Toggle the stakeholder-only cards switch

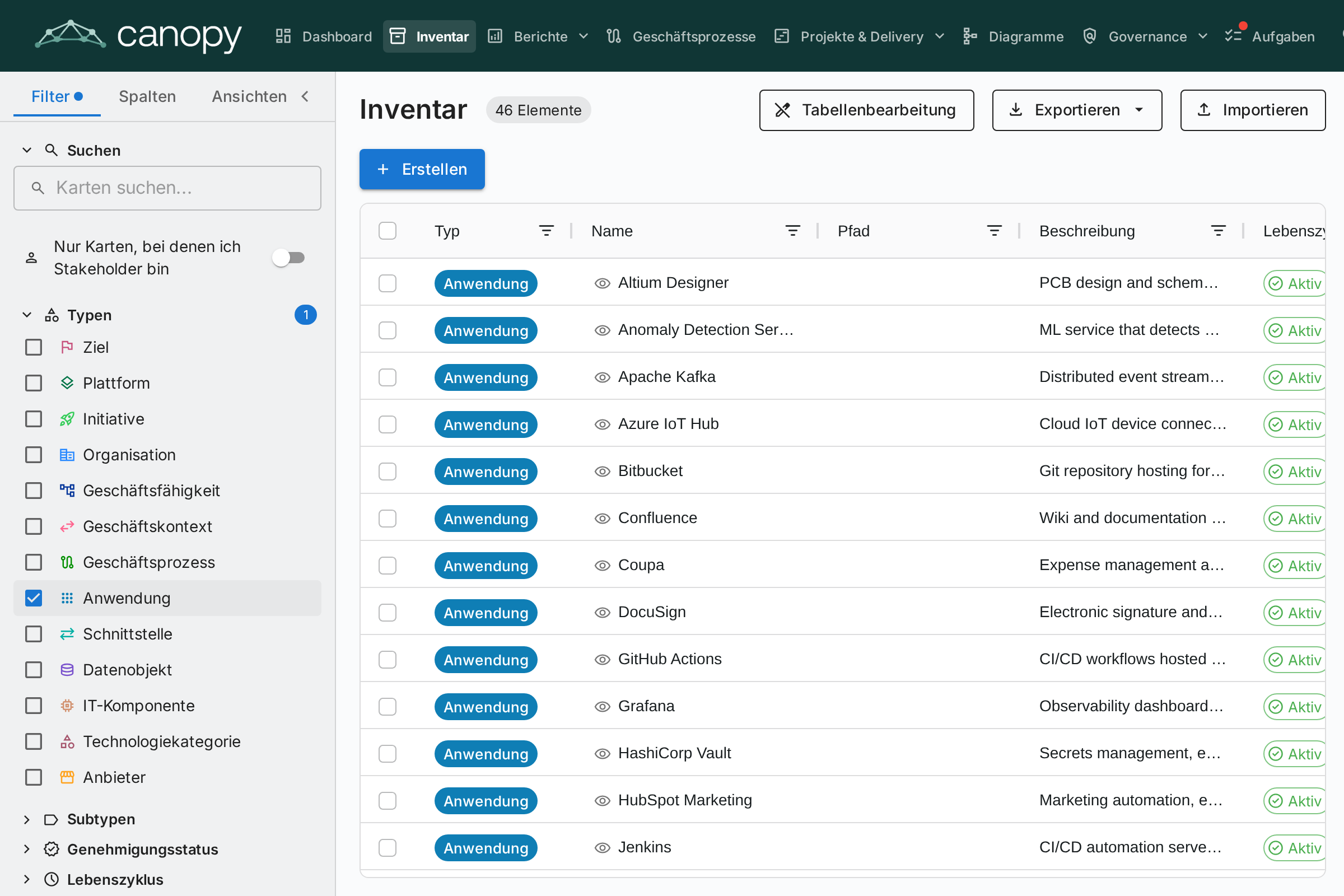(x=288, y=258)
